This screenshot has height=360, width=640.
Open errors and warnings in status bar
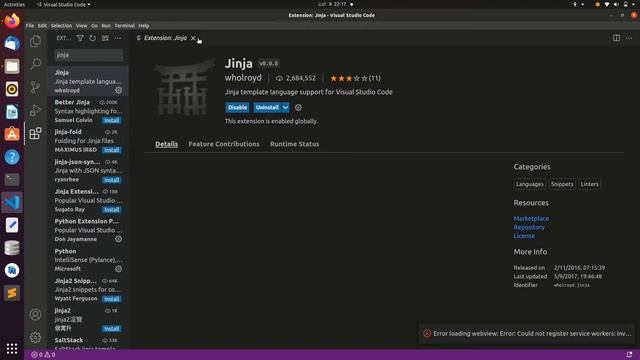point(43,355)
